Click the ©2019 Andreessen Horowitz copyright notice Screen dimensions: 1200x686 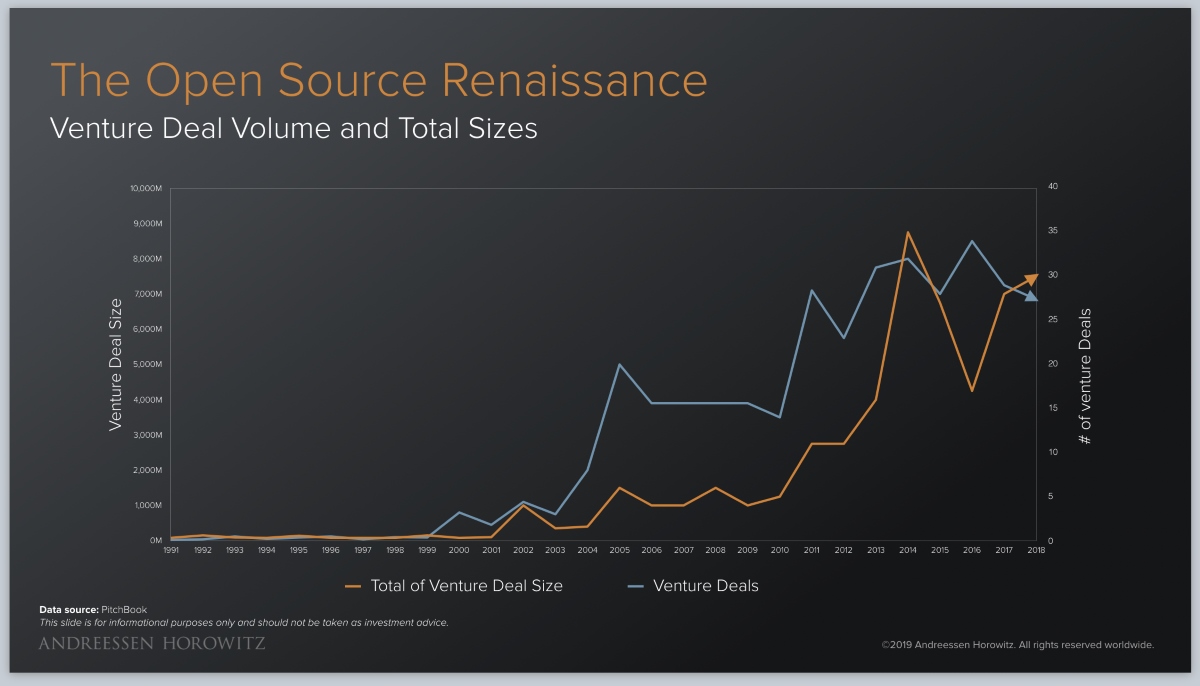click(x=1017, y=645)
